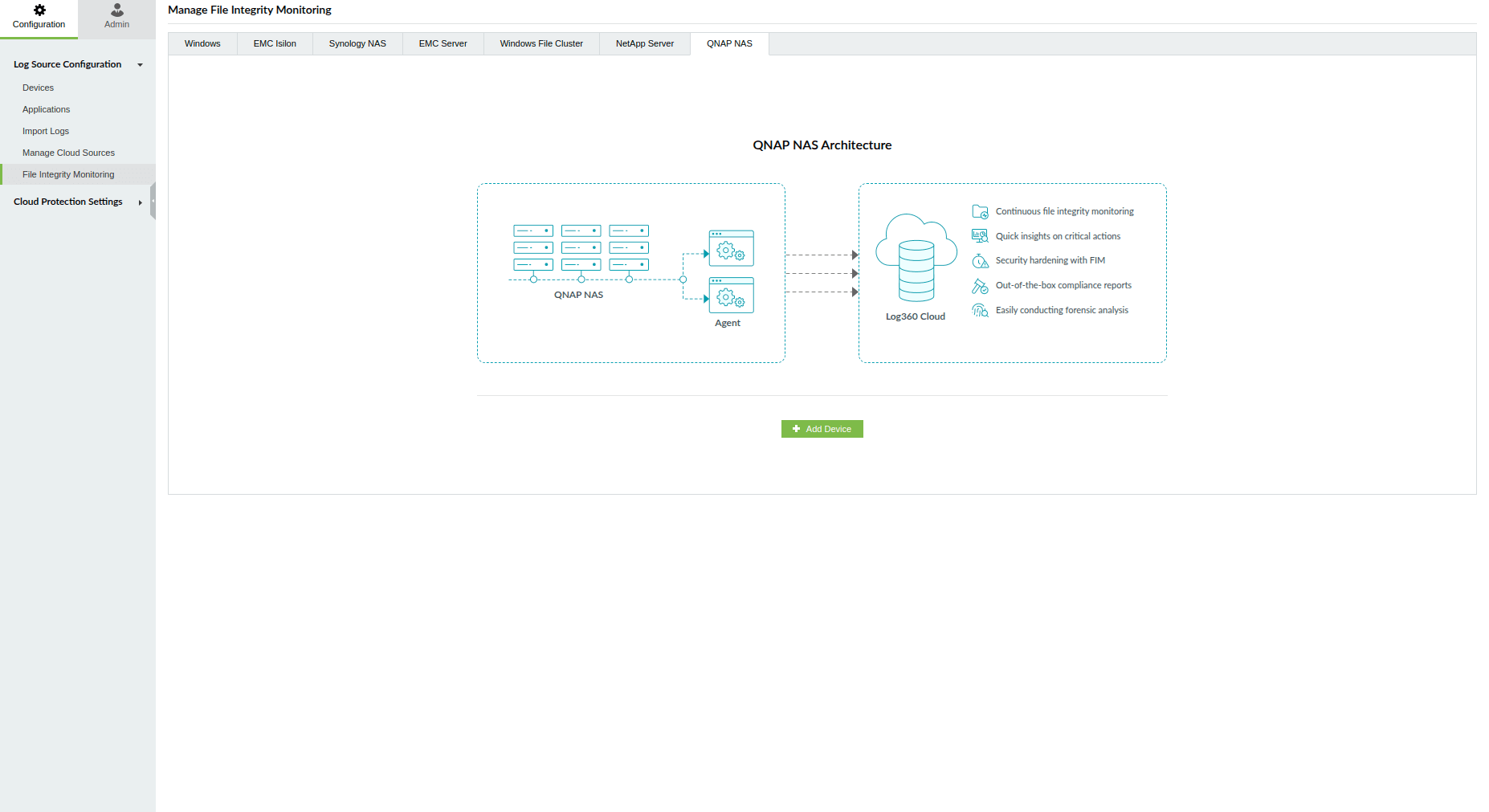This screenshot has width=1489, height=812.
Task: Select the QNAP NAS tab
Action: [729, 43]
